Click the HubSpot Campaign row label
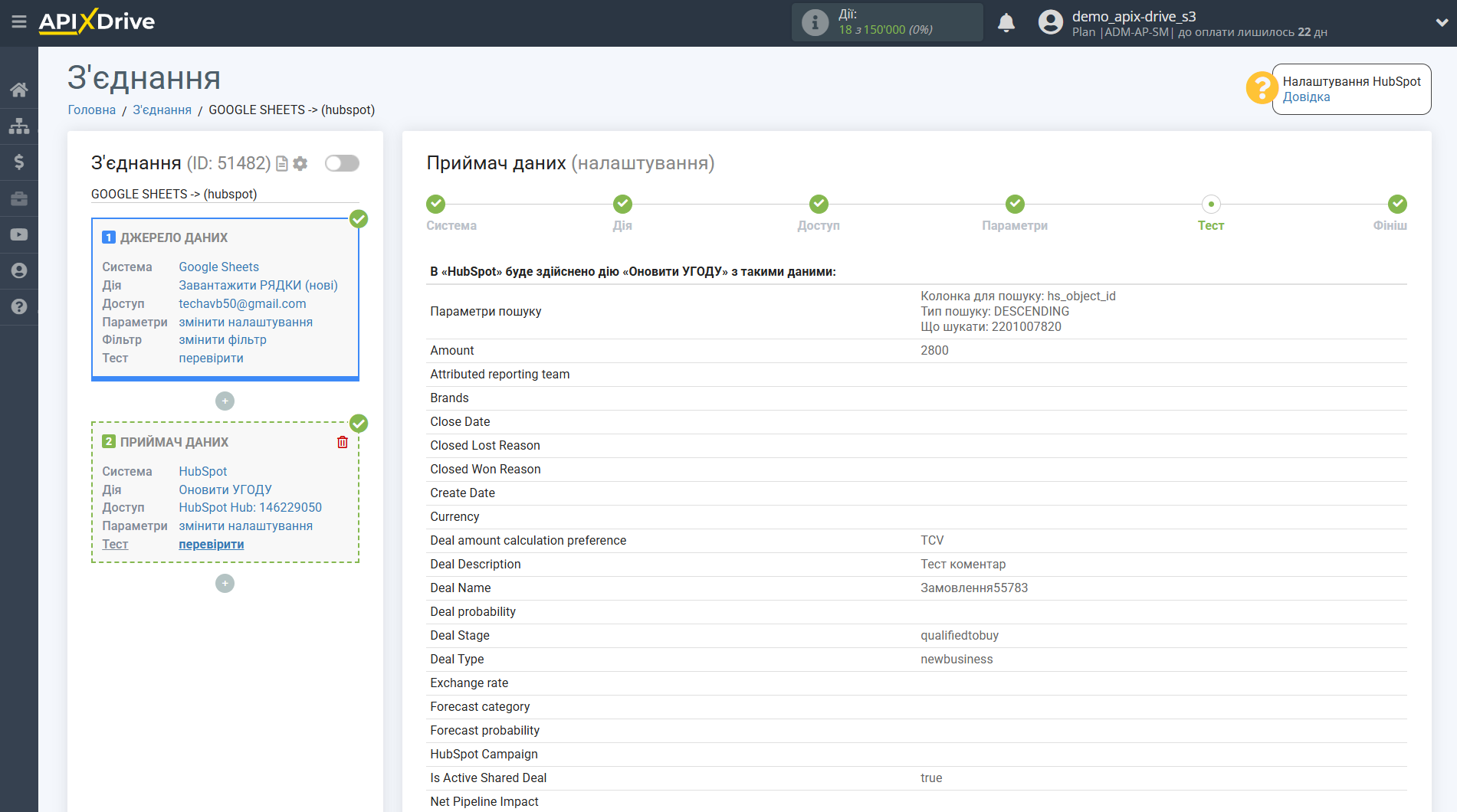1457x812 pixels. point(484,754)
